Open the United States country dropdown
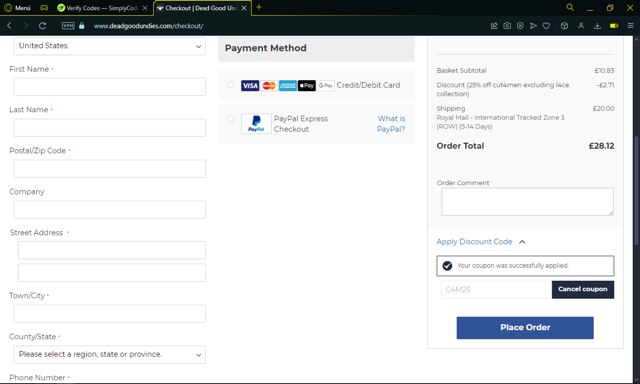The image size is (640, 384). [x=109, y=46]
